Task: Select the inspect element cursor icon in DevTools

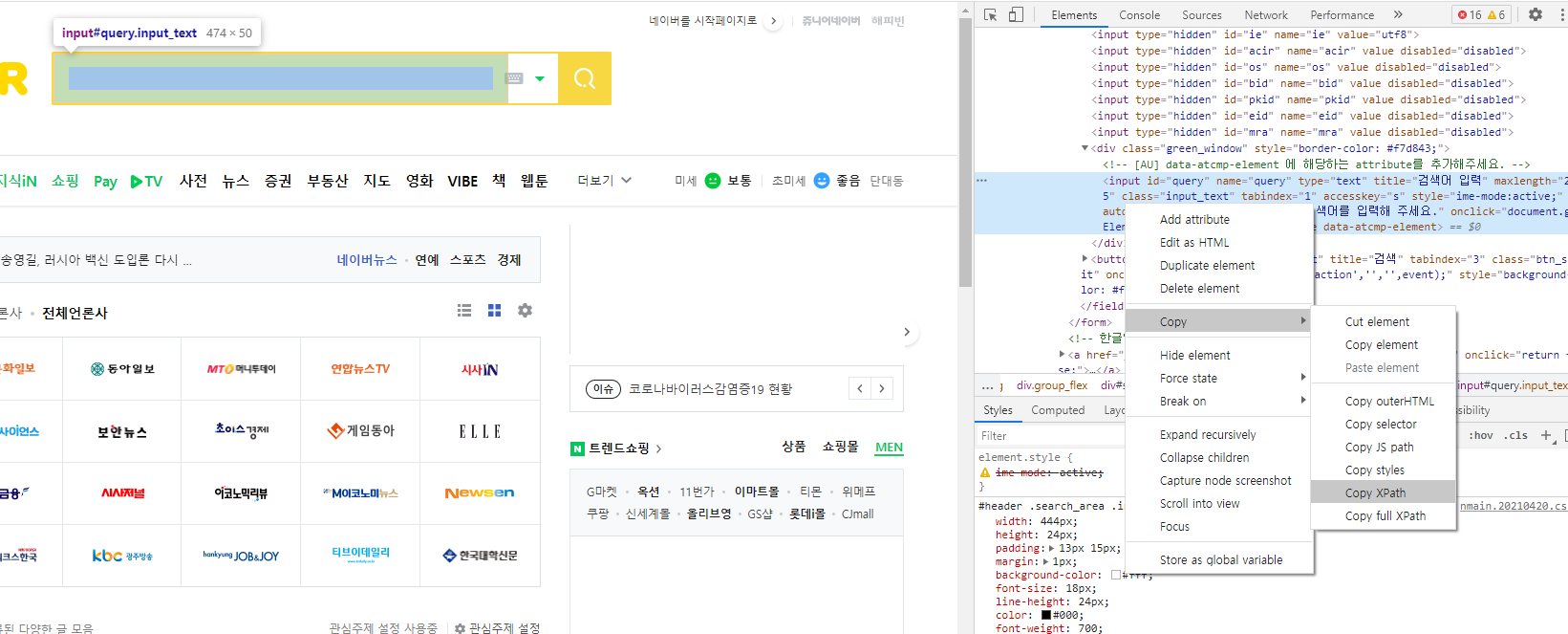Action: pos(991,14)
